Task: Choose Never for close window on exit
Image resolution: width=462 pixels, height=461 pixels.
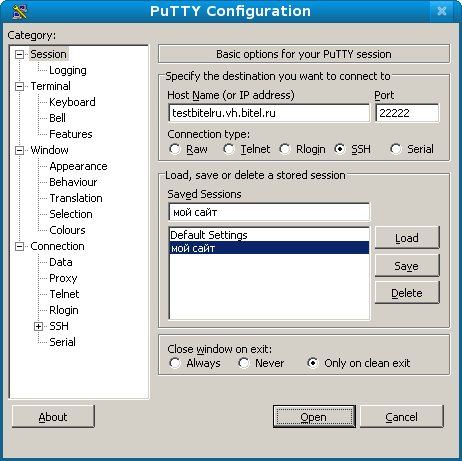Action: (x=244, y=363)
